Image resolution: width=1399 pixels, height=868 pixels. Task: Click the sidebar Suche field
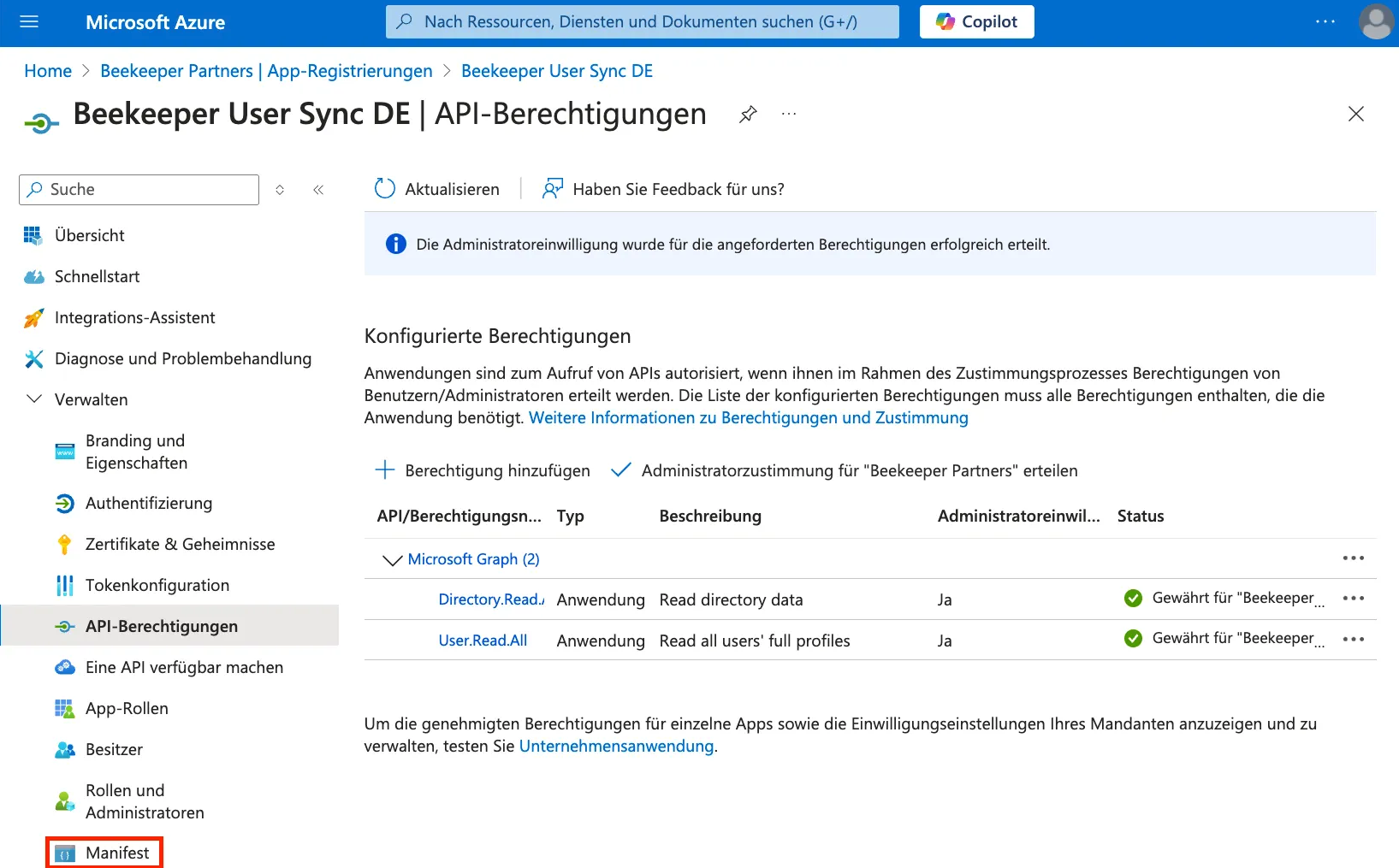pyautogui.click(x=139, y=190)
